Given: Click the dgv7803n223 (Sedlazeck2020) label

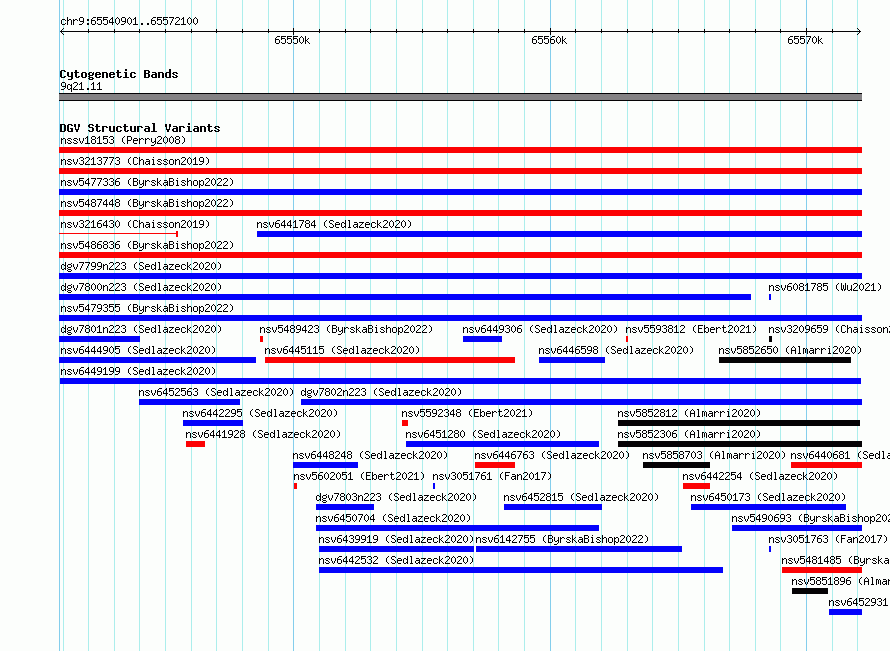Looking at the screenshot, I should tap(396, 497).
